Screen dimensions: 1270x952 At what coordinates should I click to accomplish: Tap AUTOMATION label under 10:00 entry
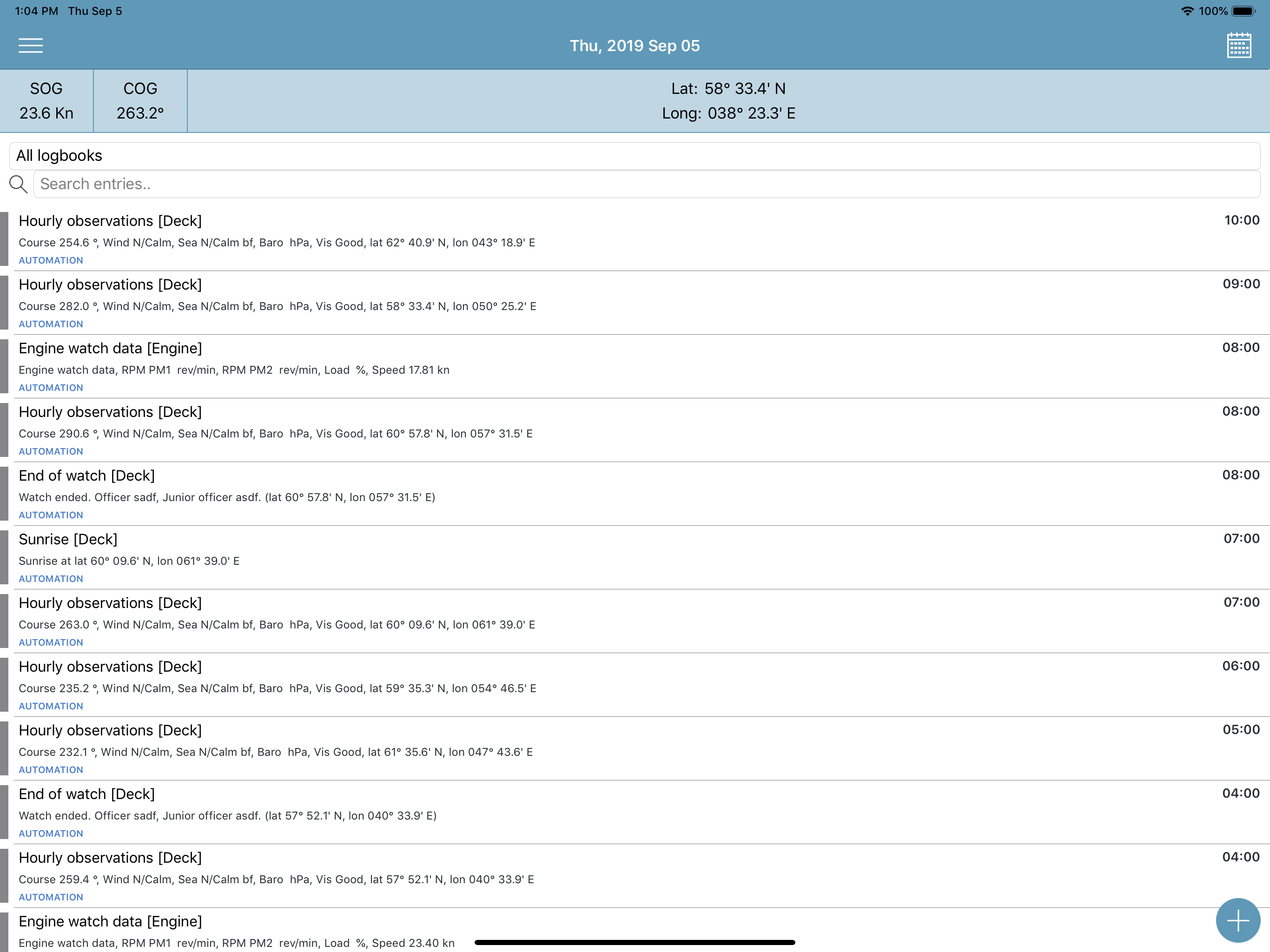coord(51,260)
